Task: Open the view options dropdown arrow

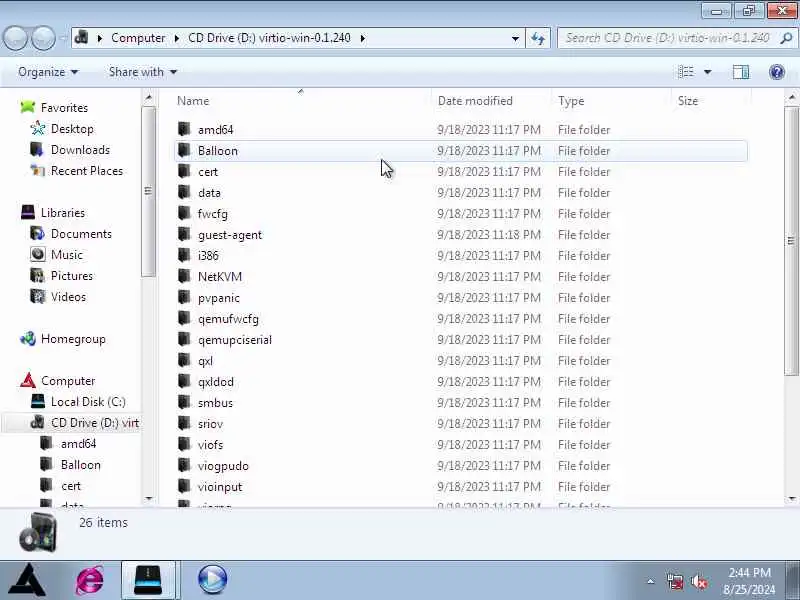Action: click(708, 72)
